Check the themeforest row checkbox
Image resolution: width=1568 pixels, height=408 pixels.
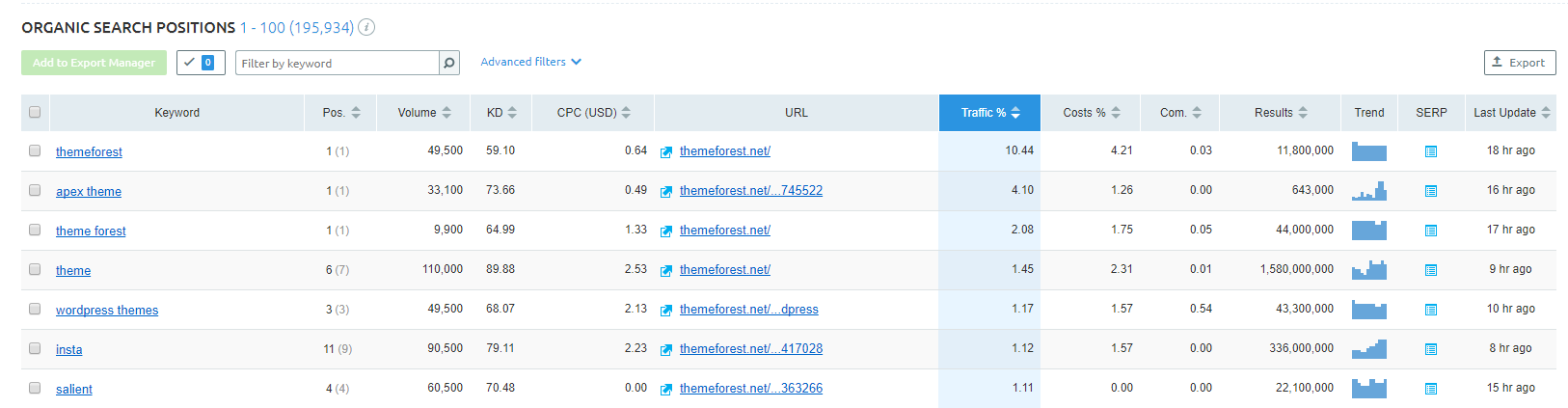click(x=35, y=150)
